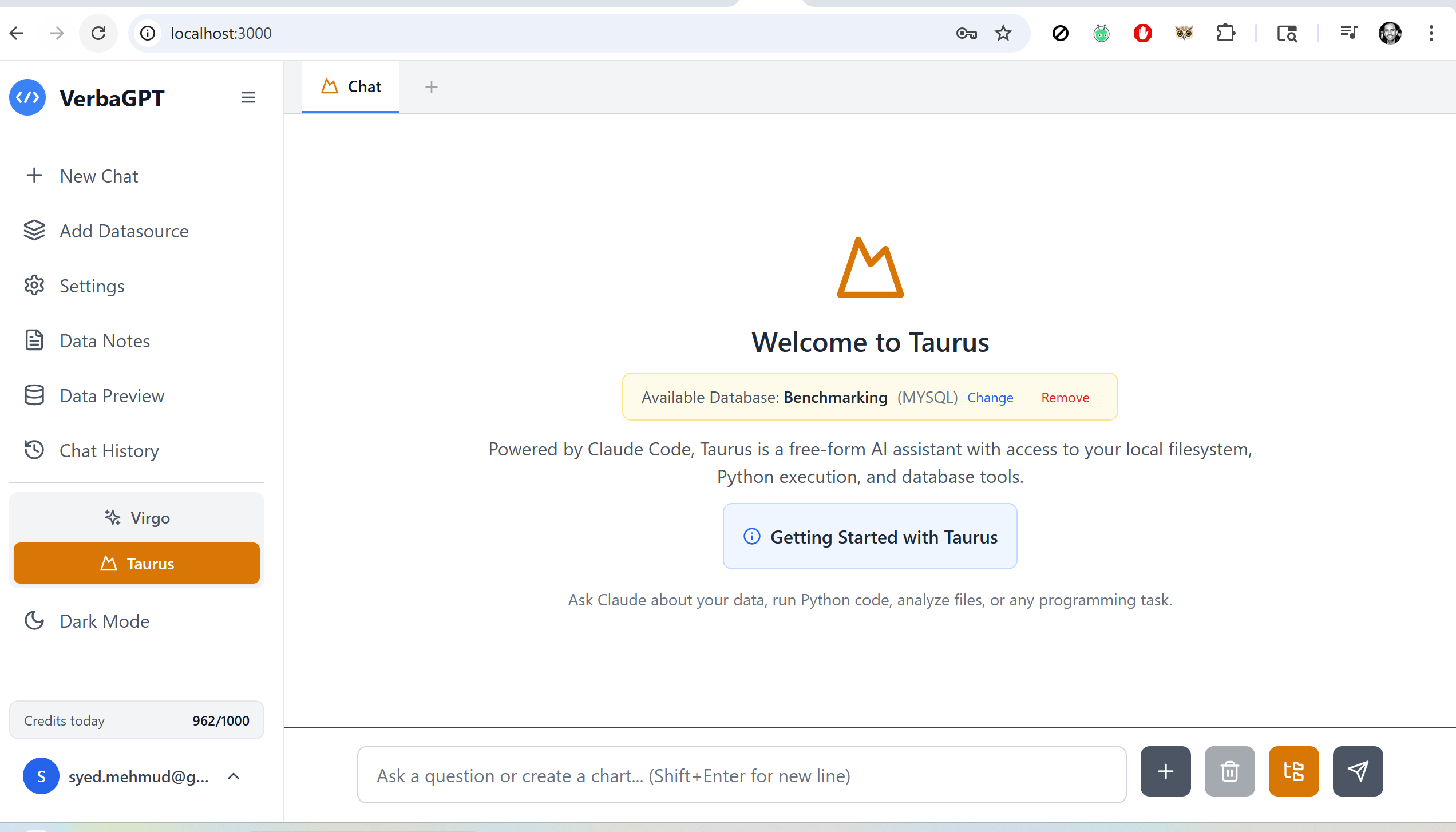
Task: Click Change to switch the available database
Action: tap(990, 397)
